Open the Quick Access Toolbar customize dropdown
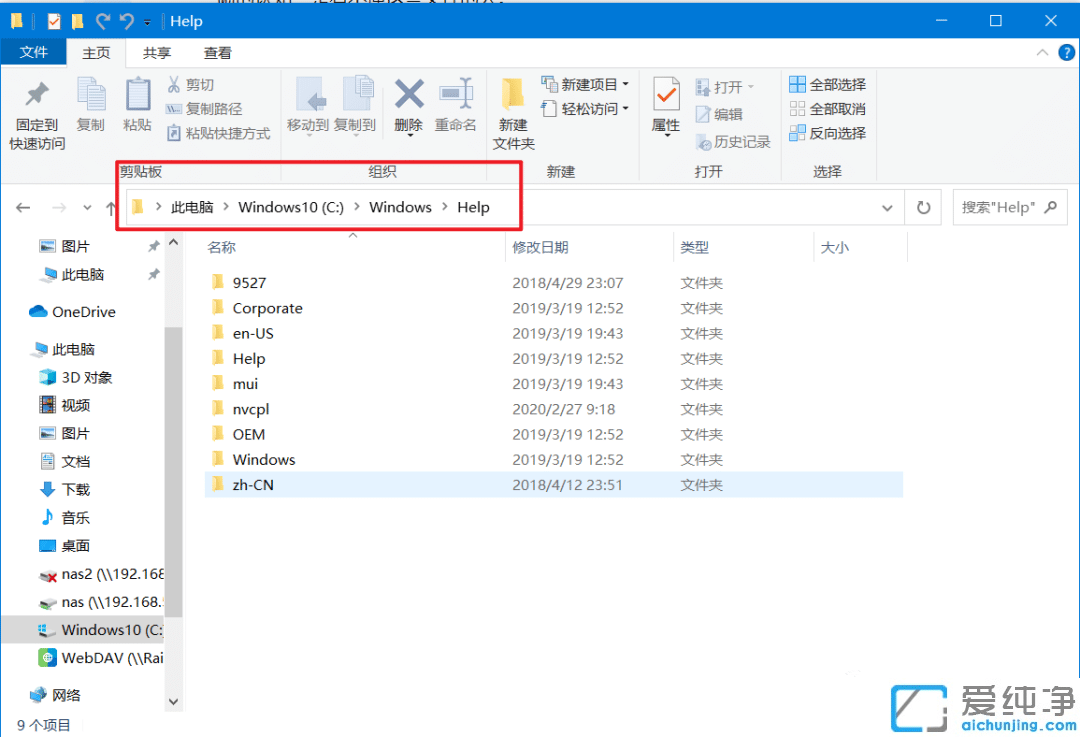The image size is (1080, 737). (x=147, y=22)
